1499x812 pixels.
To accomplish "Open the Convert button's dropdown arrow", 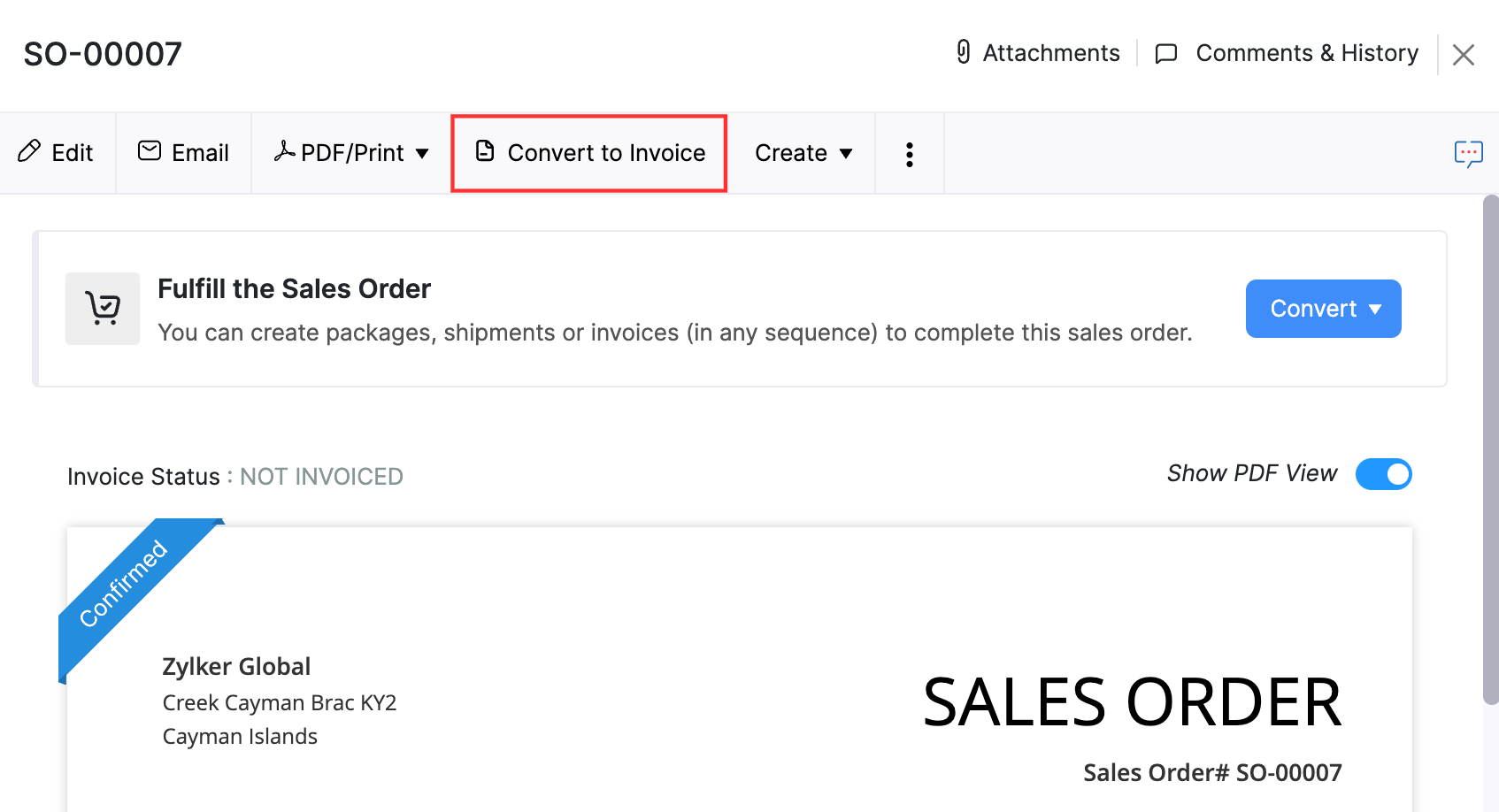I will click(1376, 309).
